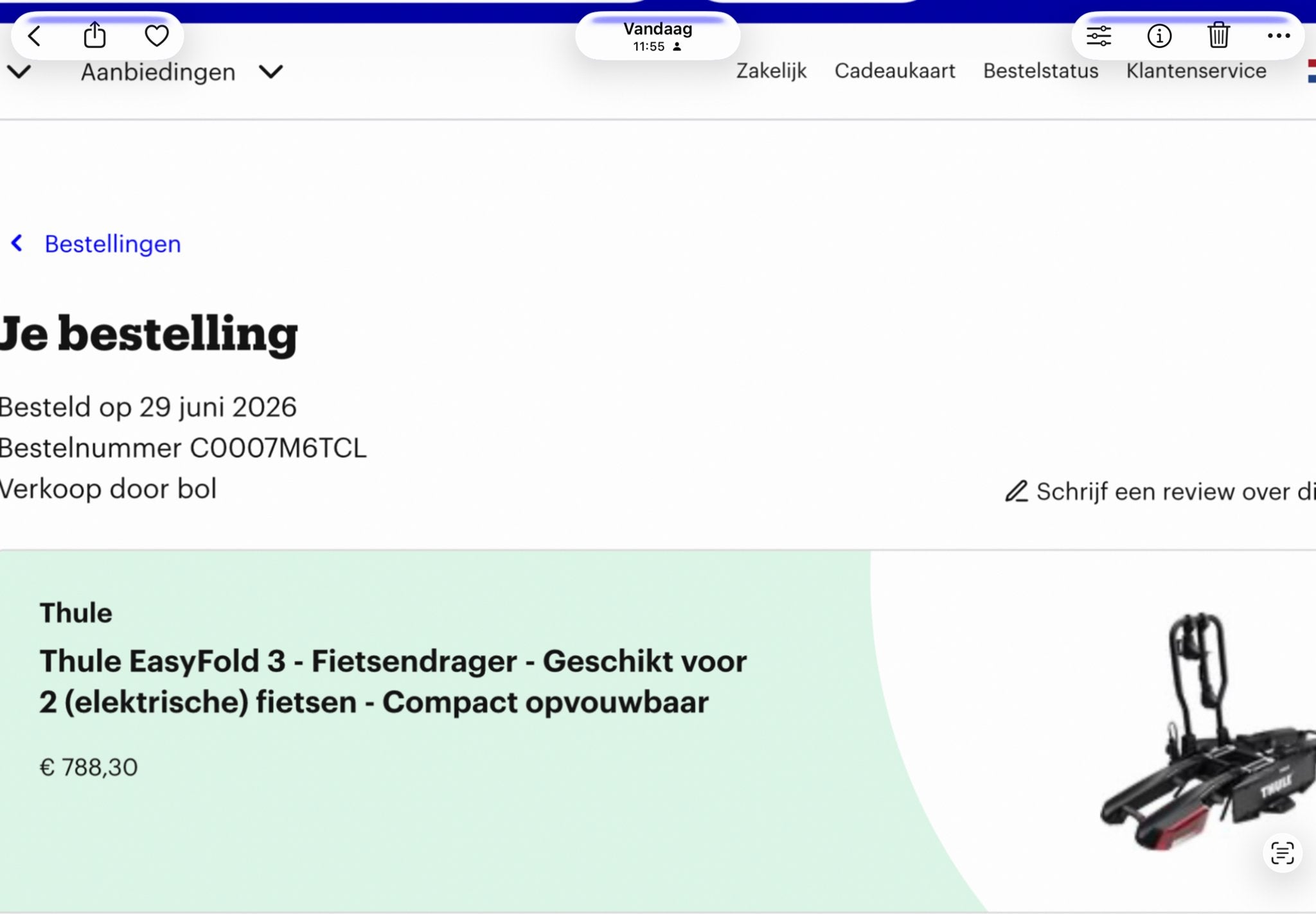Click the Thule brand name
Viewport: 1316px width, 914px height.
(x=76, y=613)
